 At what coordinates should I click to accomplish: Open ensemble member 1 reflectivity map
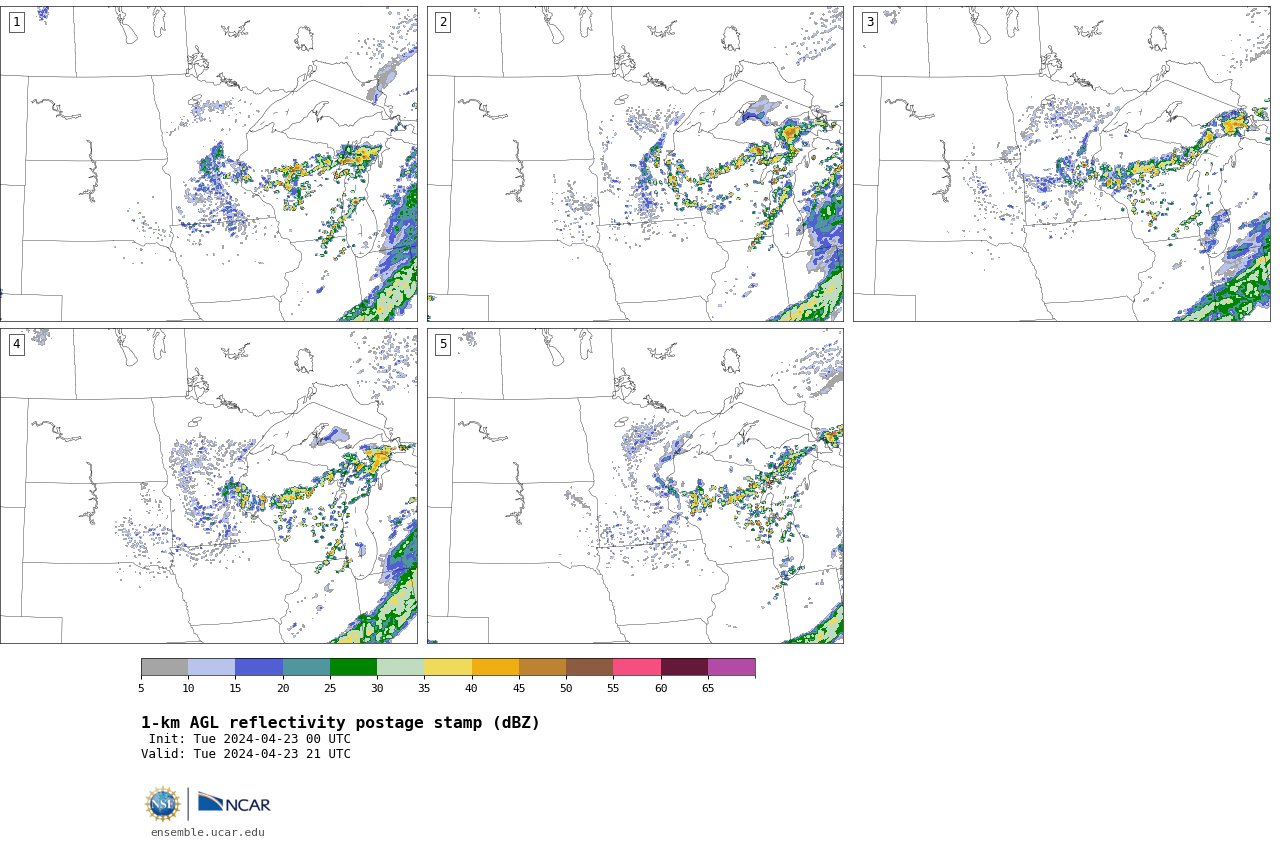208,164
